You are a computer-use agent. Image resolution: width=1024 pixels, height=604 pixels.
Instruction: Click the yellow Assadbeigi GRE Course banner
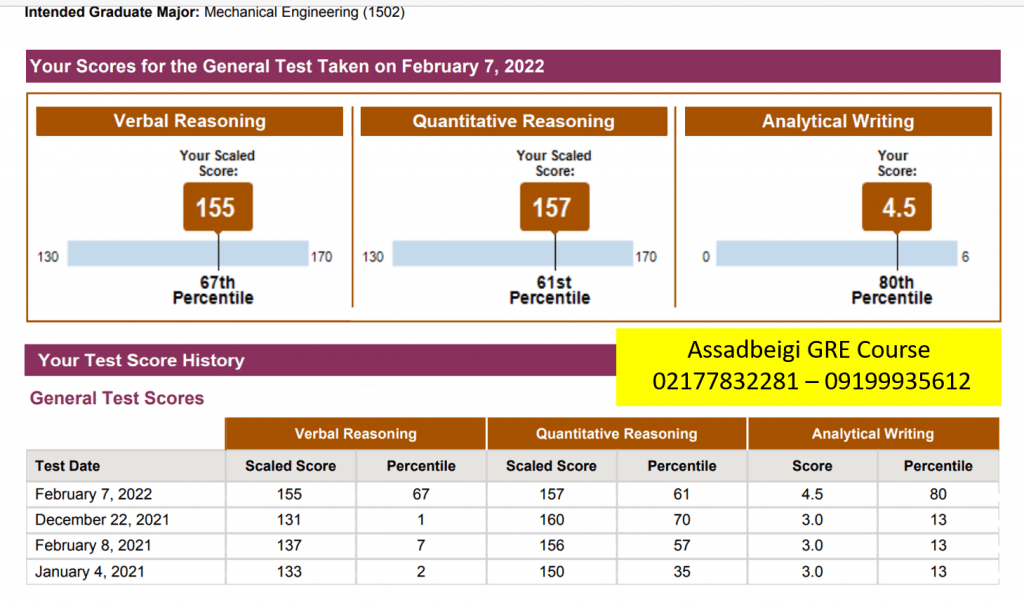808,366
